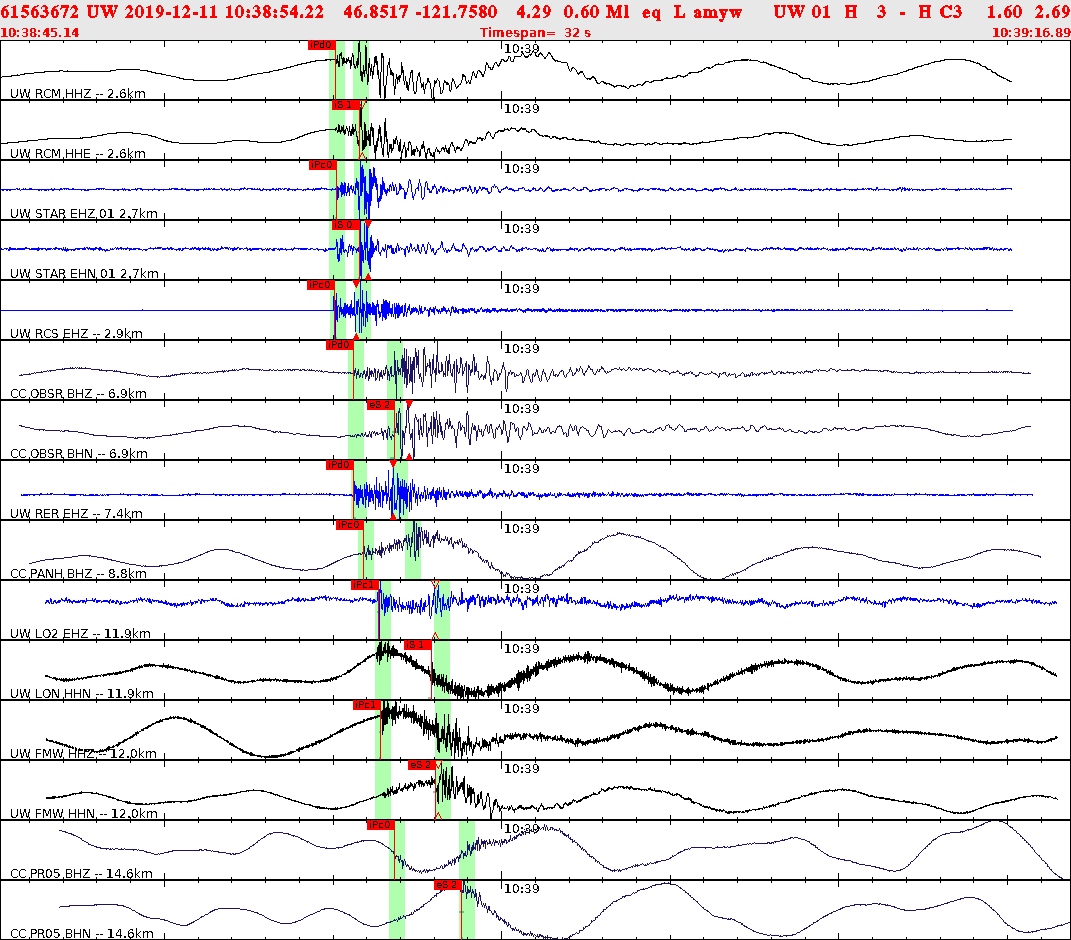Select the iPc0 pick flag on CC PR05 BHZ

tap(380, 825)
